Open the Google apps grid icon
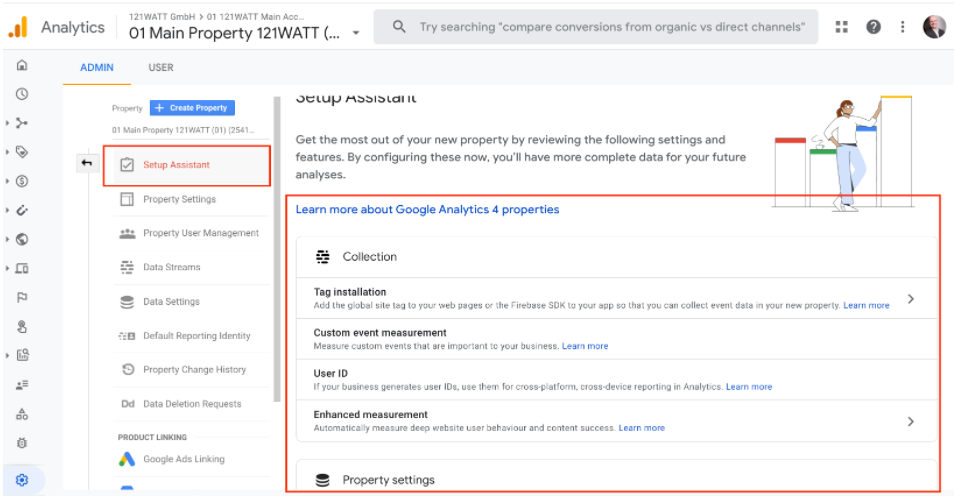Image resolution: width=955 pixels, height=500 pixels. point(842,27)
